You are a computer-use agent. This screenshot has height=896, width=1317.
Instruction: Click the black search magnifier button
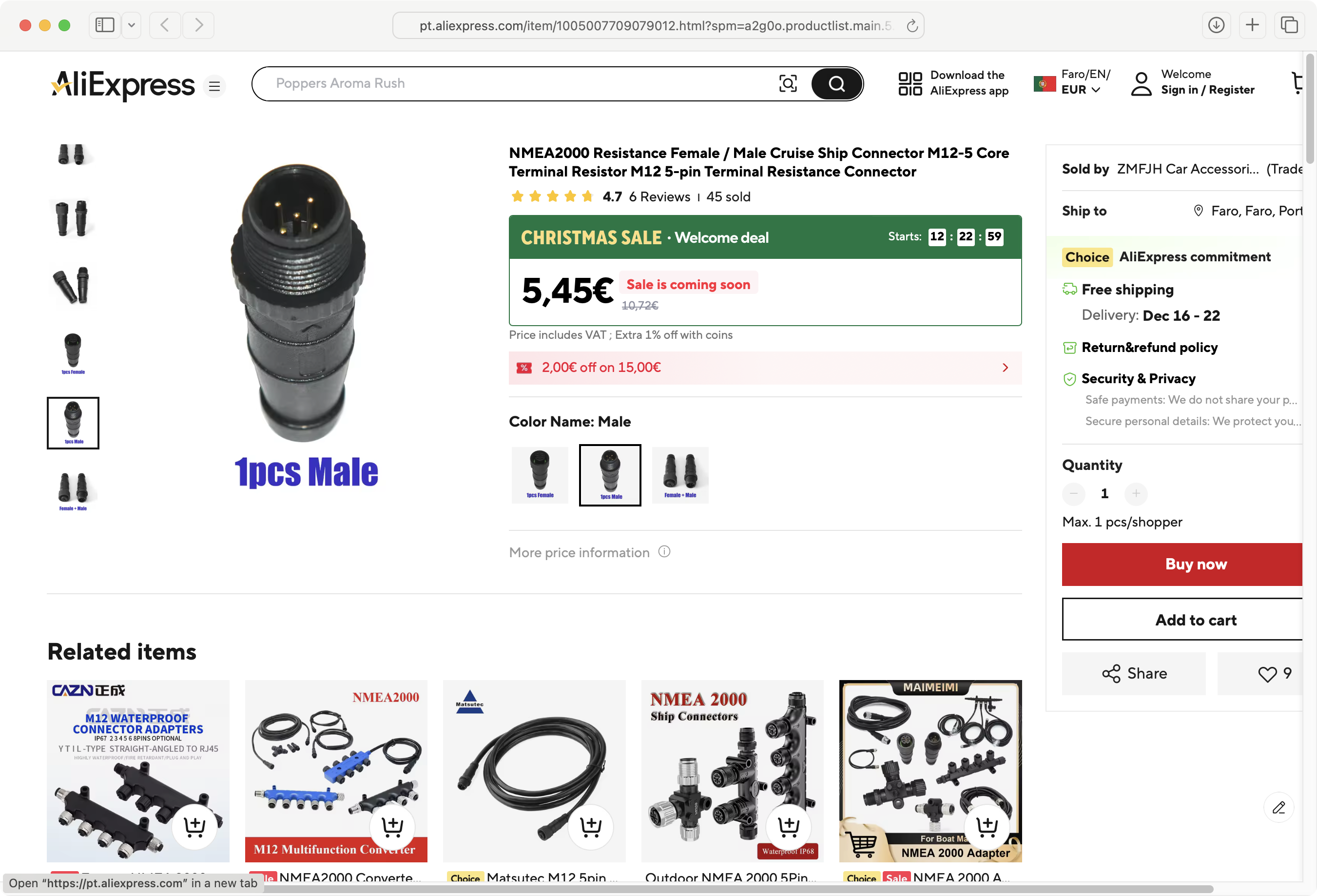click(836, 84)
